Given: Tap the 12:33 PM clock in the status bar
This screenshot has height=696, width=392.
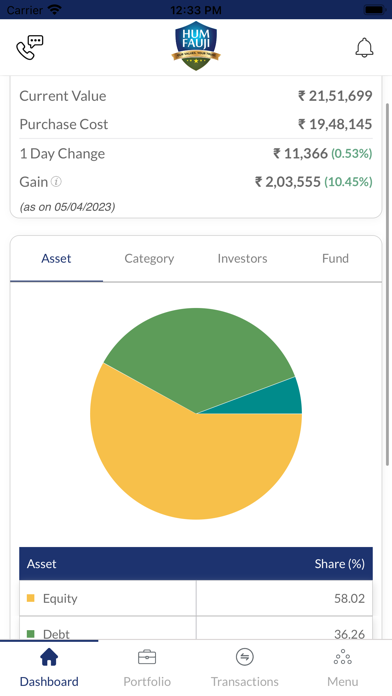Looking at the screenshot, I should click(196, 10).
